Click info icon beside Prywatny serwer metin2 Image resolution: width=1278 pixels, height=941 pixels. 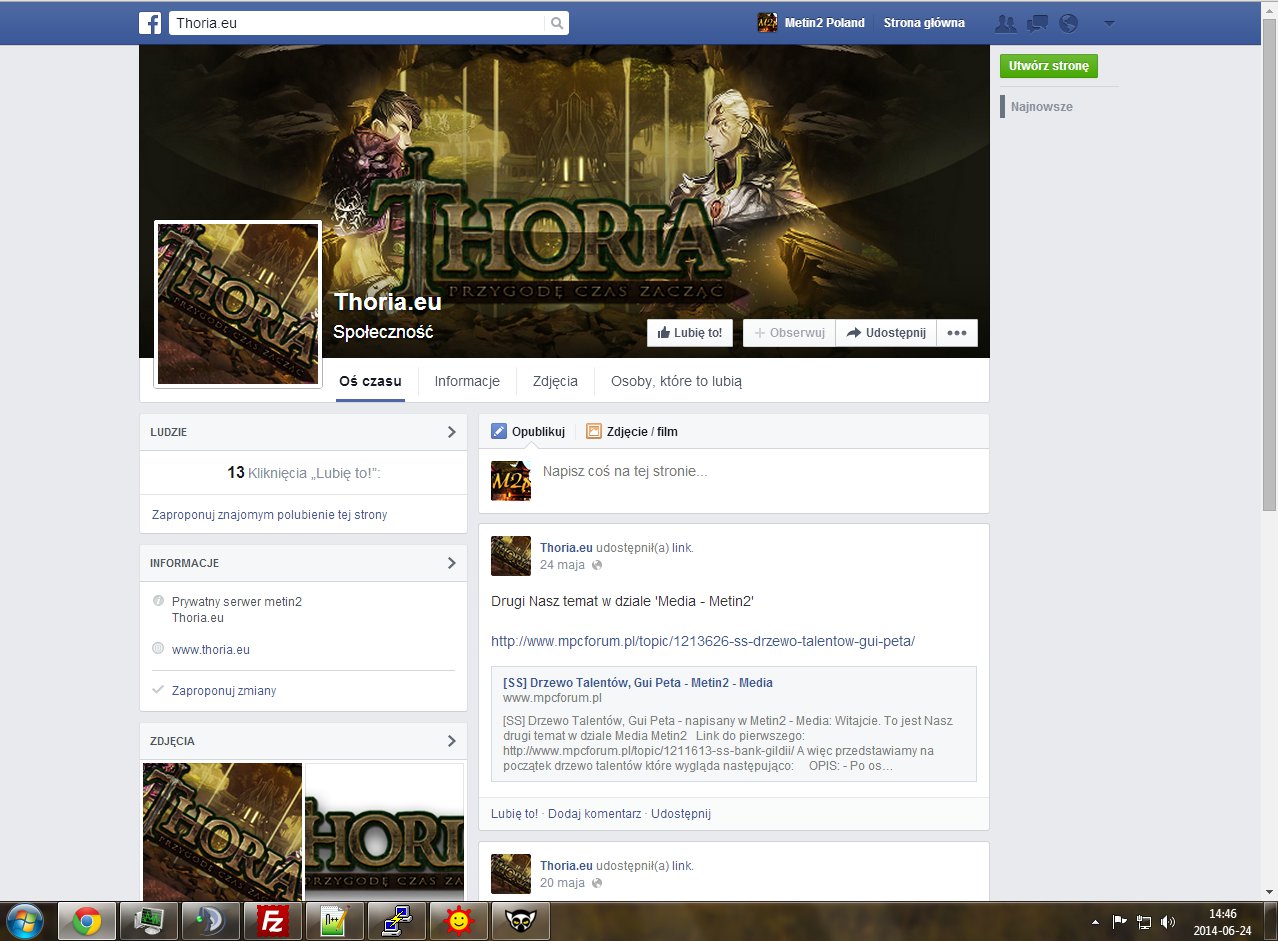click(x=157, y=601)
